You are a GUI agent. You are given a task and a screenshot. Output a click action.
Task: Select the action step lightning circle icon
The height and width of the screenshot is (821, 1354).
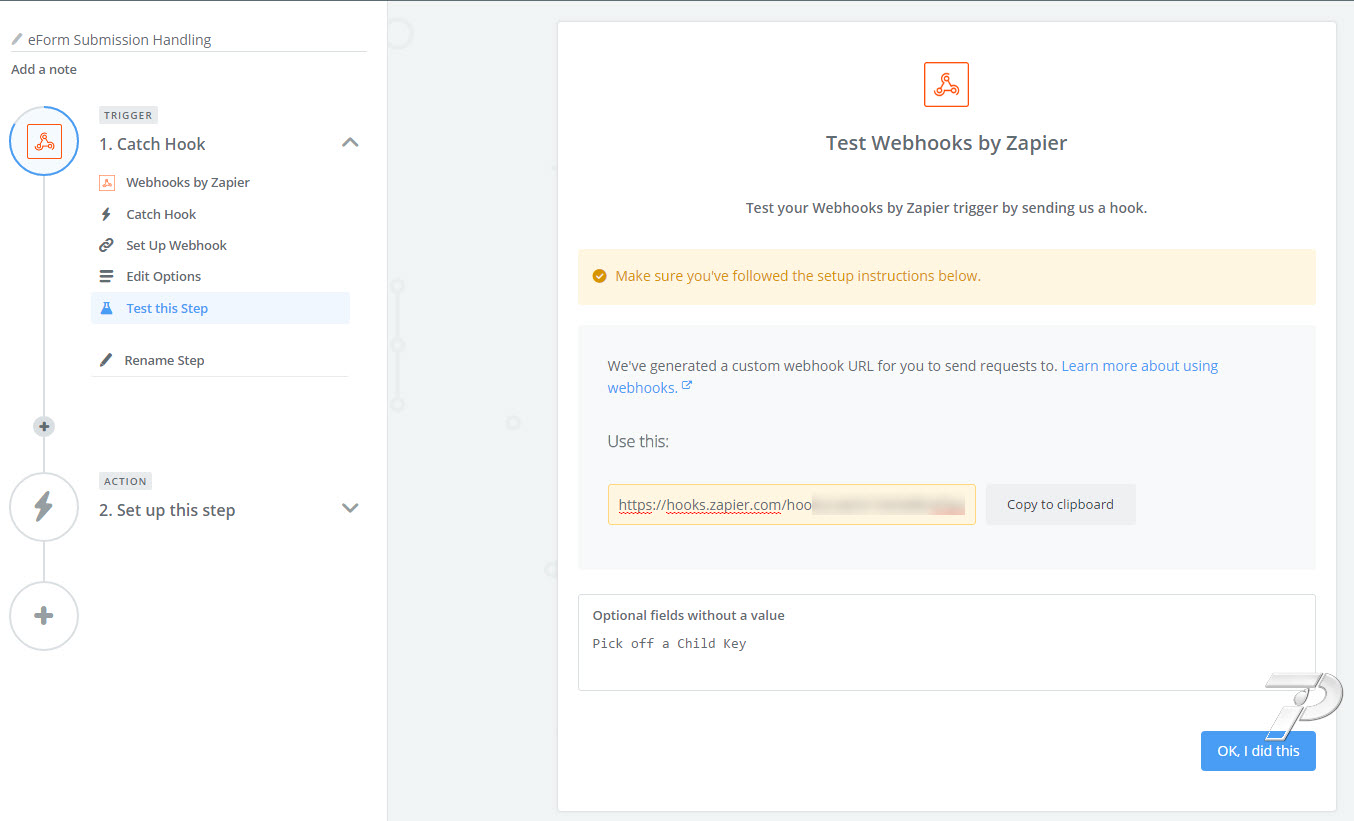coord(44,507)
